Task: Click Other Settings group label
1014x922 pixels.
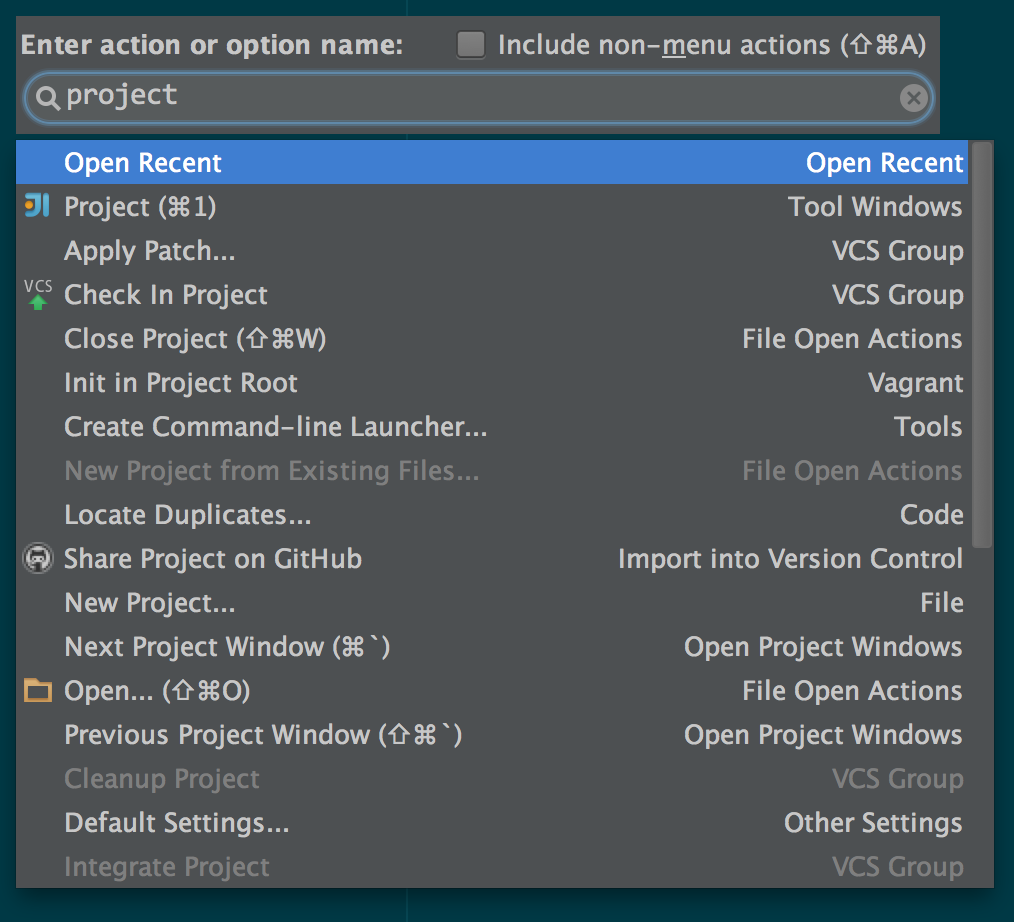Action: 873,822
